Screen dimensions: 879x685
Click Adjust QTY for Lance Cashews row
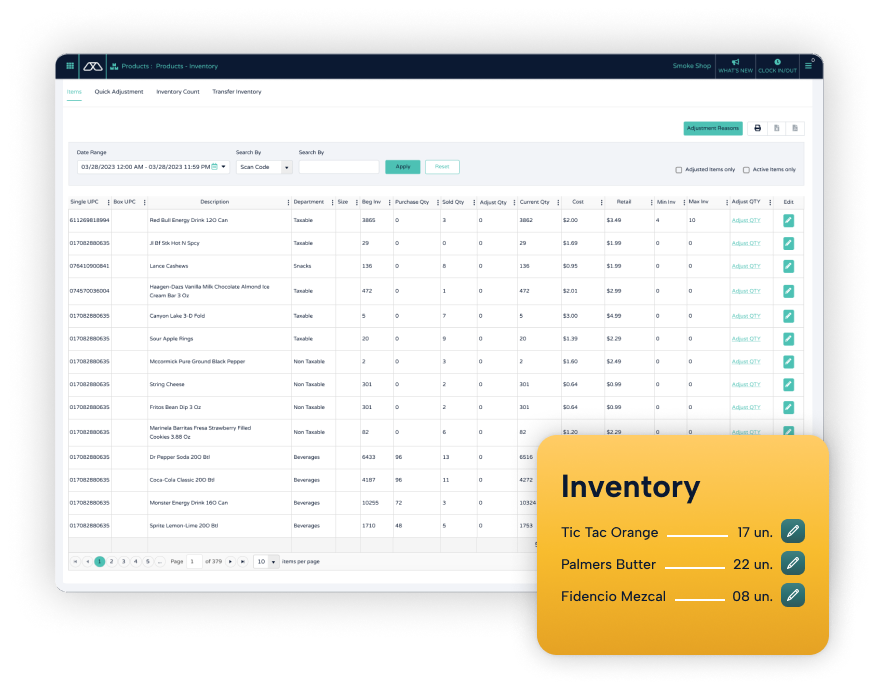pos(746,266)
